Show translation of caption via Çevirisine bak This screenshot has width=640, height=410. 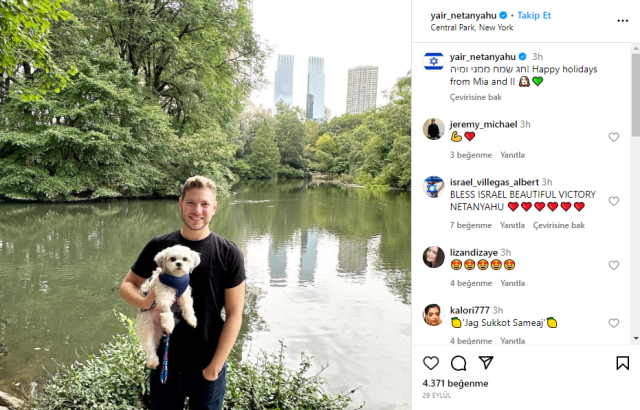476,97
